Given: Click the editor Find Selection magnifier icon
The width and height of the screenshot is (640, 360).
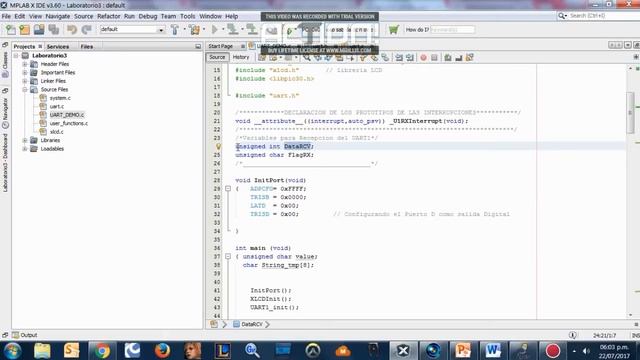Looking at the screenshot, I should pos(307,58).
